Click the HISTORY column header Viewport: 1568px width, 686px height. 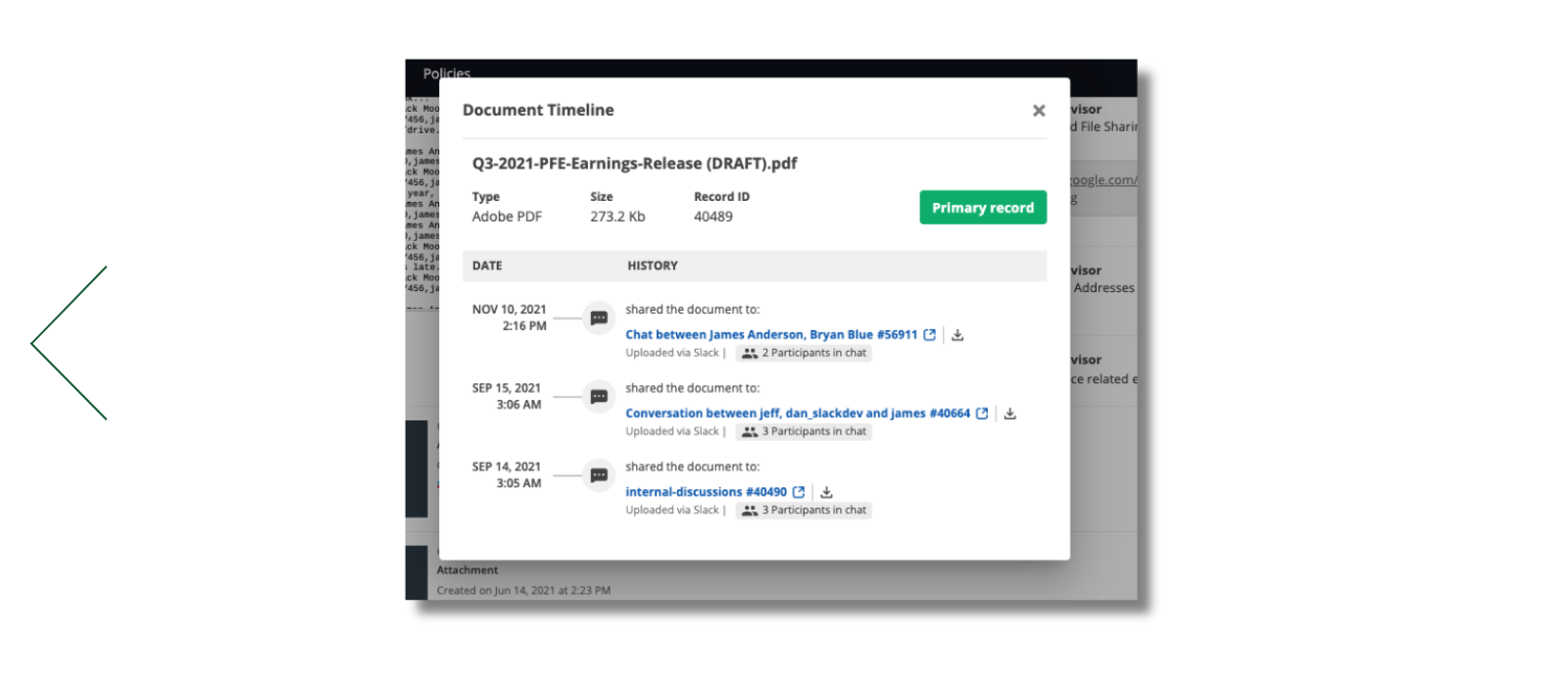pyautogui.click(x=653, y=266)
